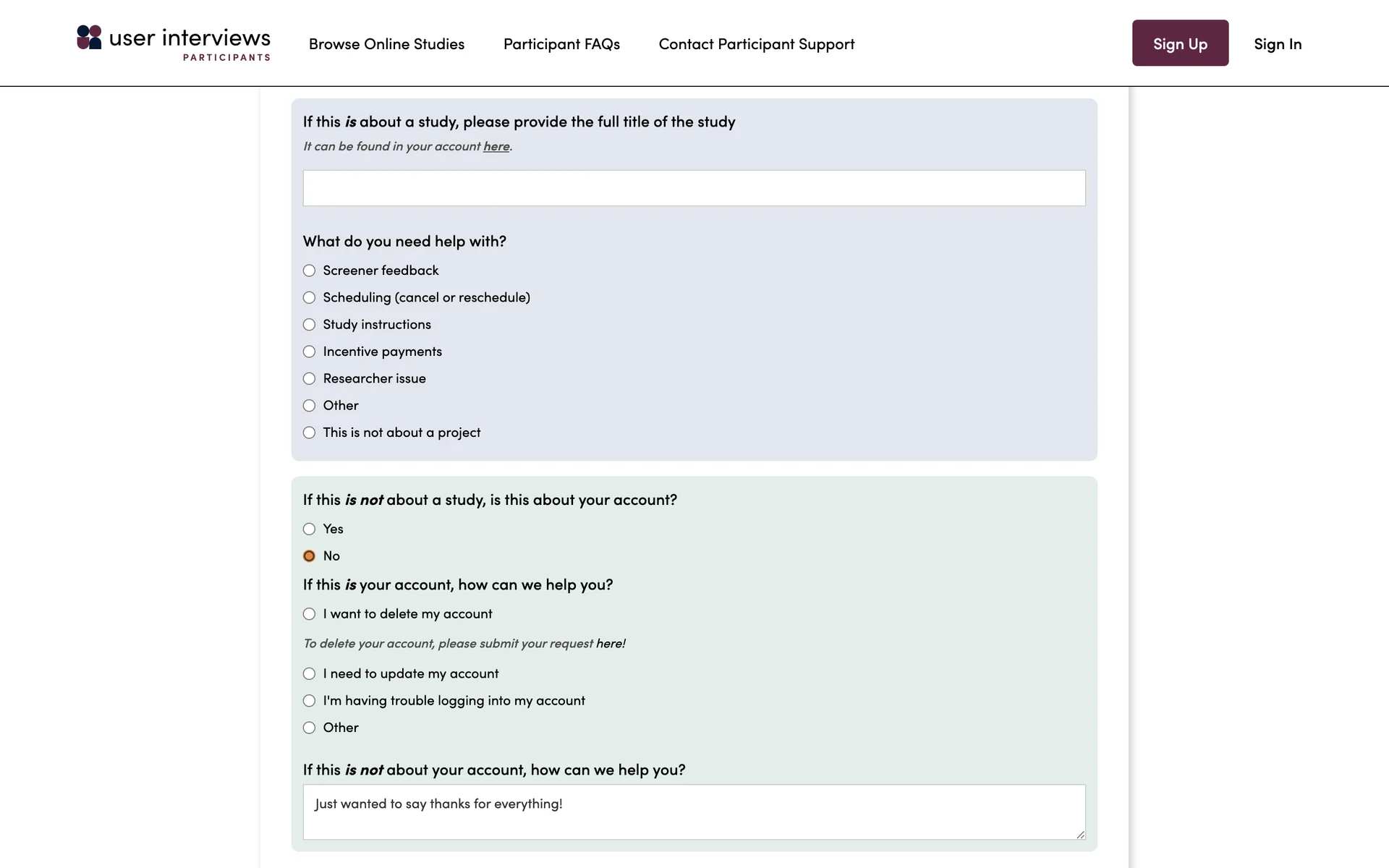Click the Sign In link
Screen dimensions: 1389x868
pyautogui.click(x=1277, y=44)
